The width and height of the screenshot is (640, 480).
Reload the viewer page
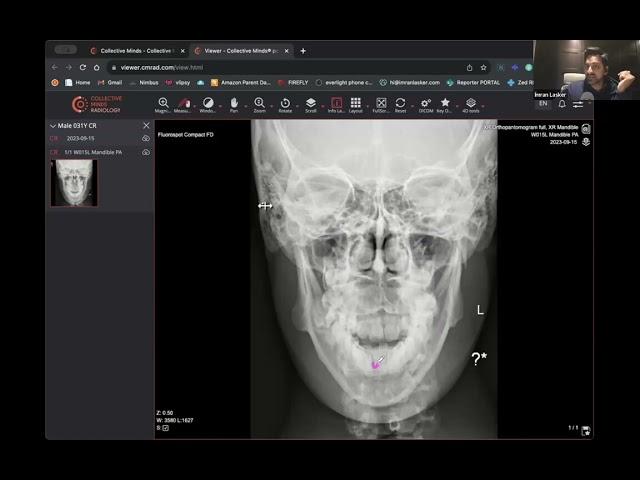tap(83, 67)
